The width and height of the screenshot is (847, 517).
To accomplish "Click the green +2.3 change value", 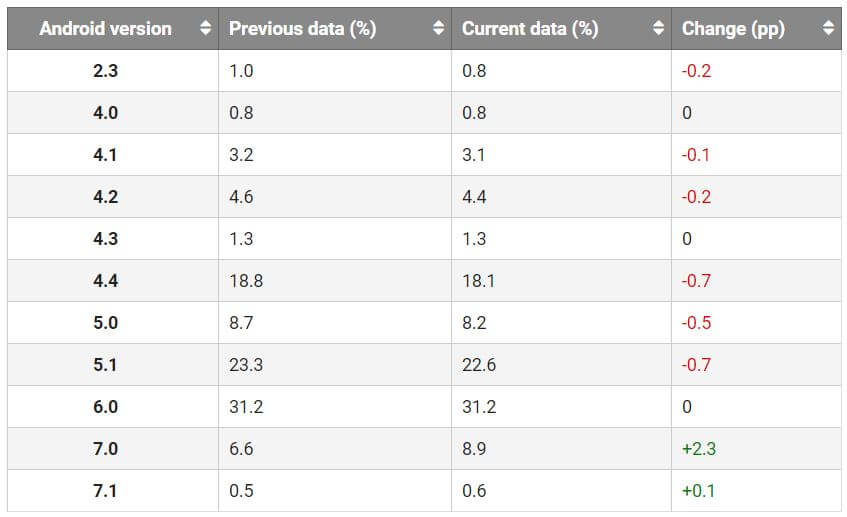I will (x=698, y=449).
